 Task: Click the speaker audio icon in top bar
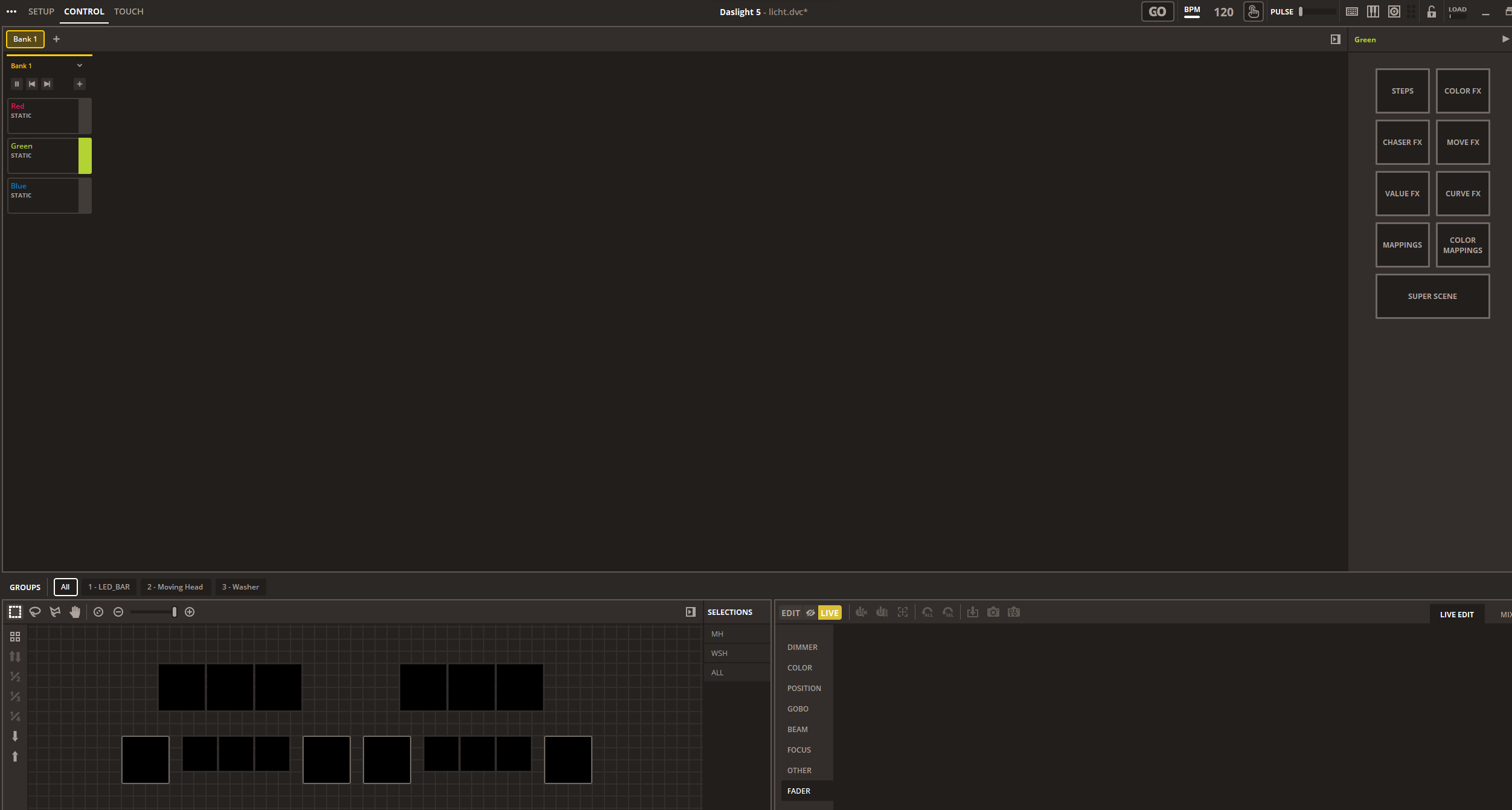click(x=1394, y=11)
